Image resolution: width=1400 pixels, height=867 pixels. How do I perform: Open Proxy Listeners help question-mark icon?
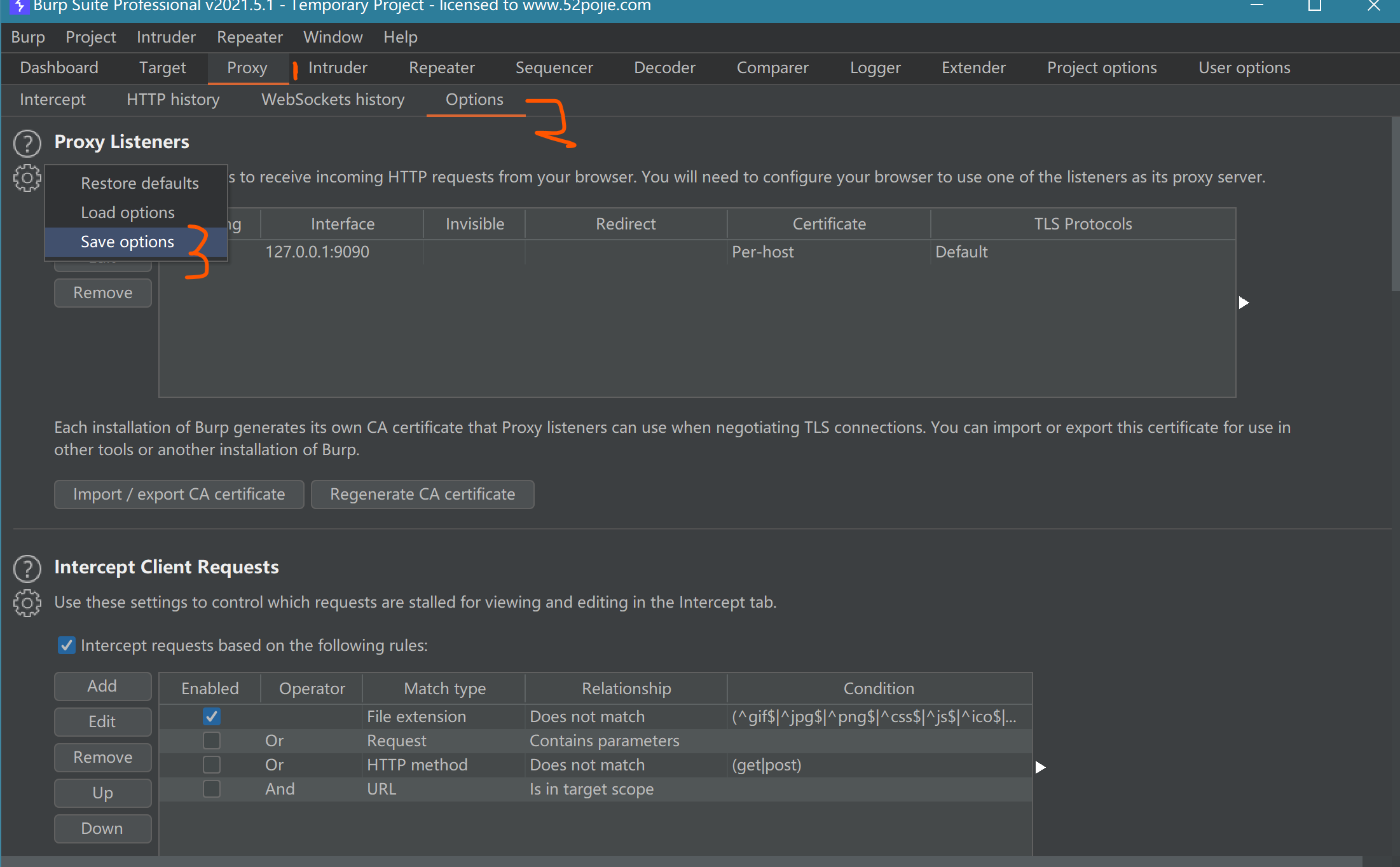[27, 144]
